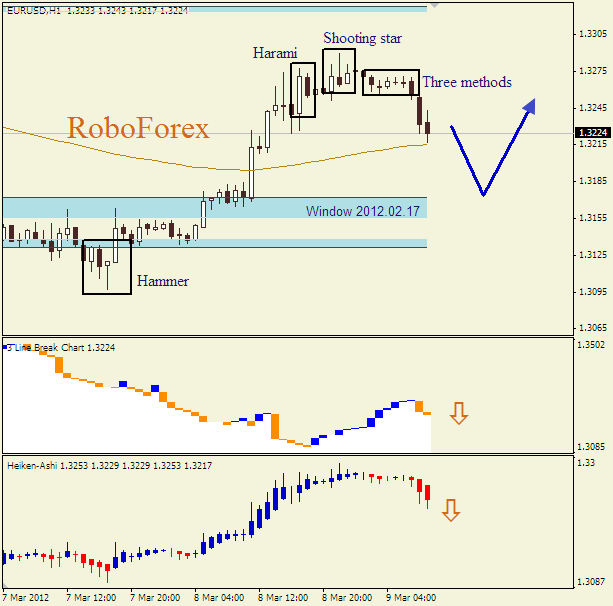Select the Hammer pattern rectangle box
Viewport: 613px width, 606px height.
click(x=107, y=267)
